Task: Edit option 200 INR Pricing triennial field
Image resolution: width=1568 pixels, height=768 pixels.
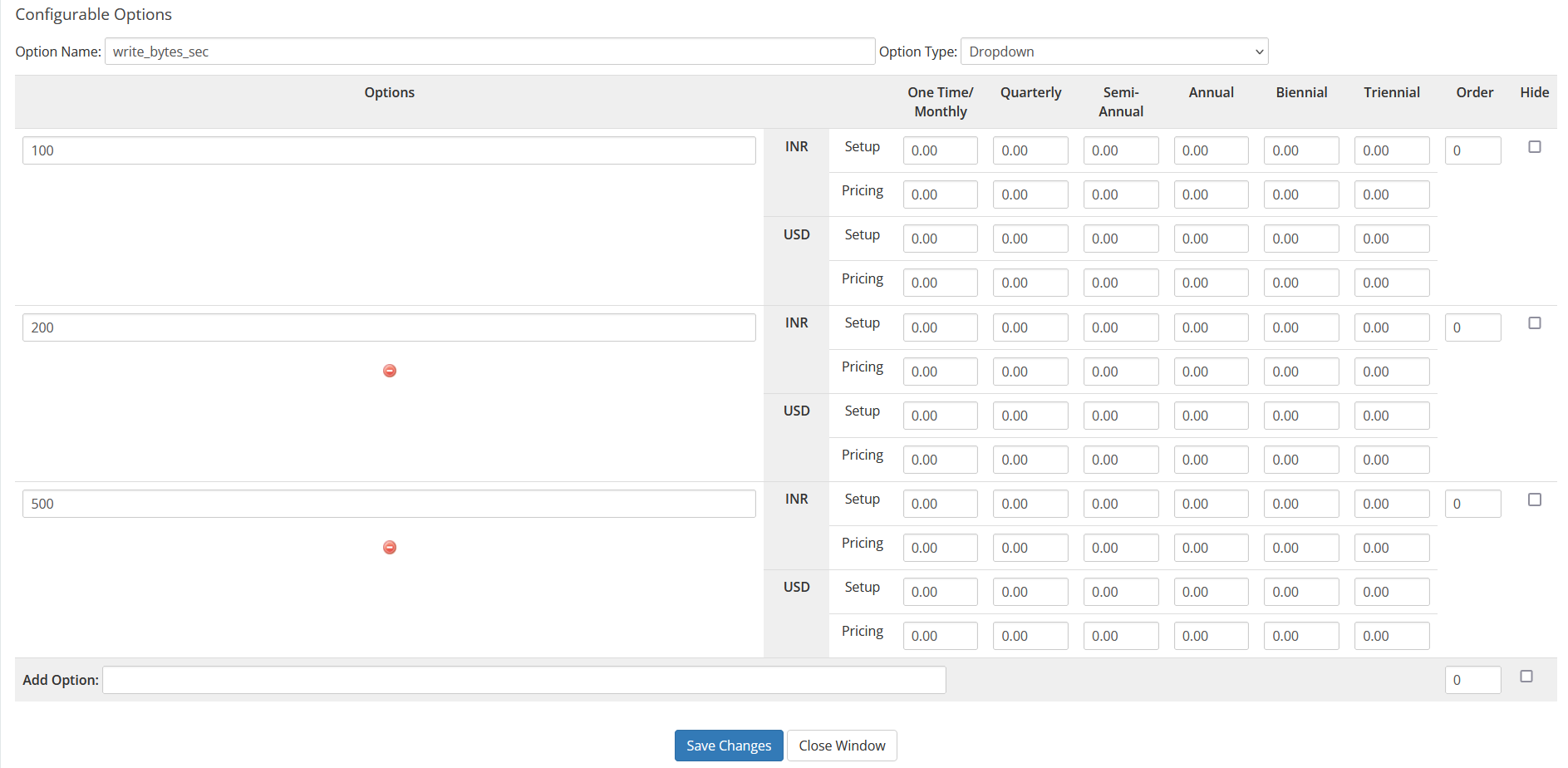Action: point(1392,372)
